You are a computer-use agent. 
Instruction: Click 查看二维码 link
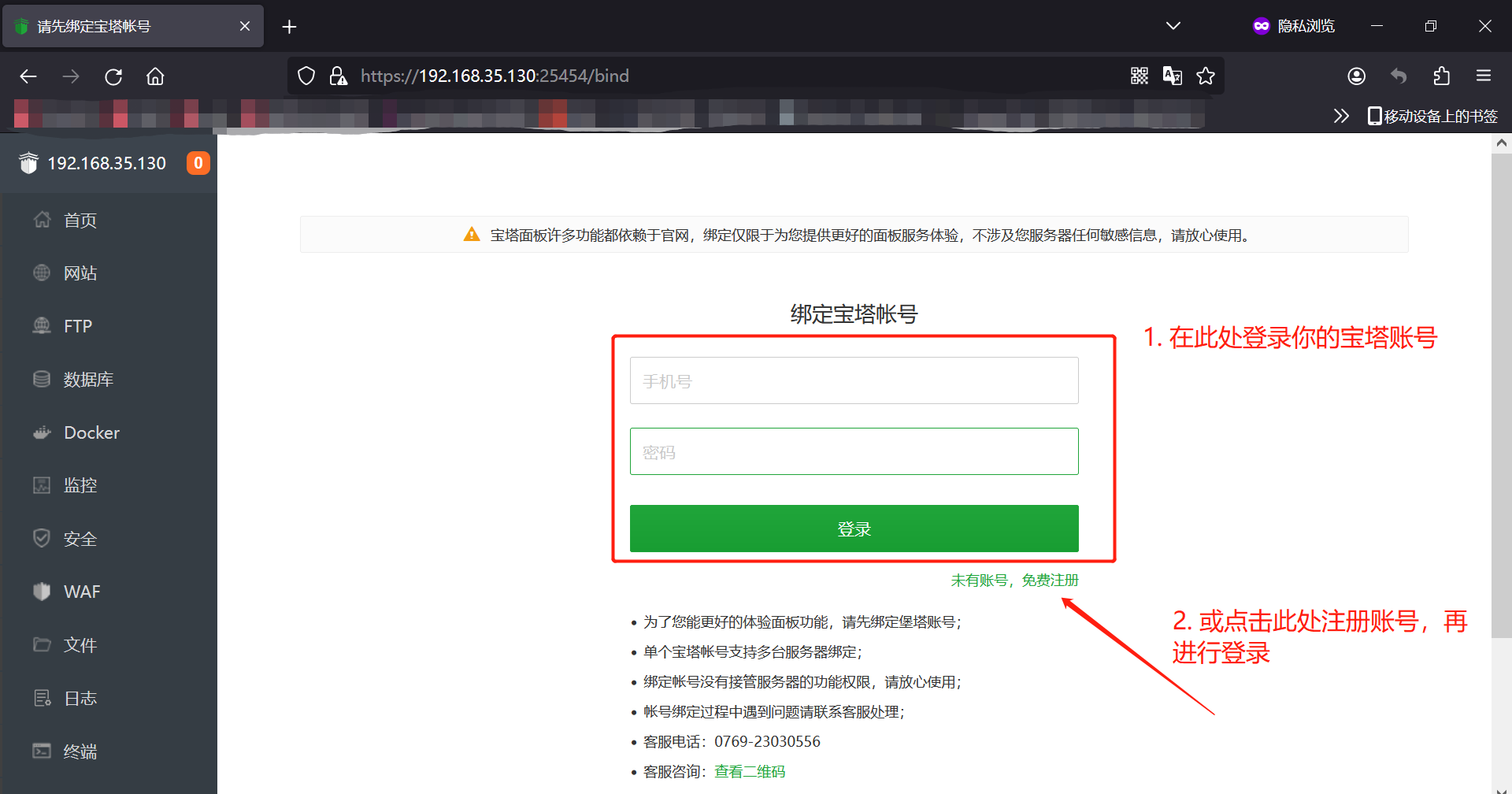pyautogui.click(x=750, y=772)
